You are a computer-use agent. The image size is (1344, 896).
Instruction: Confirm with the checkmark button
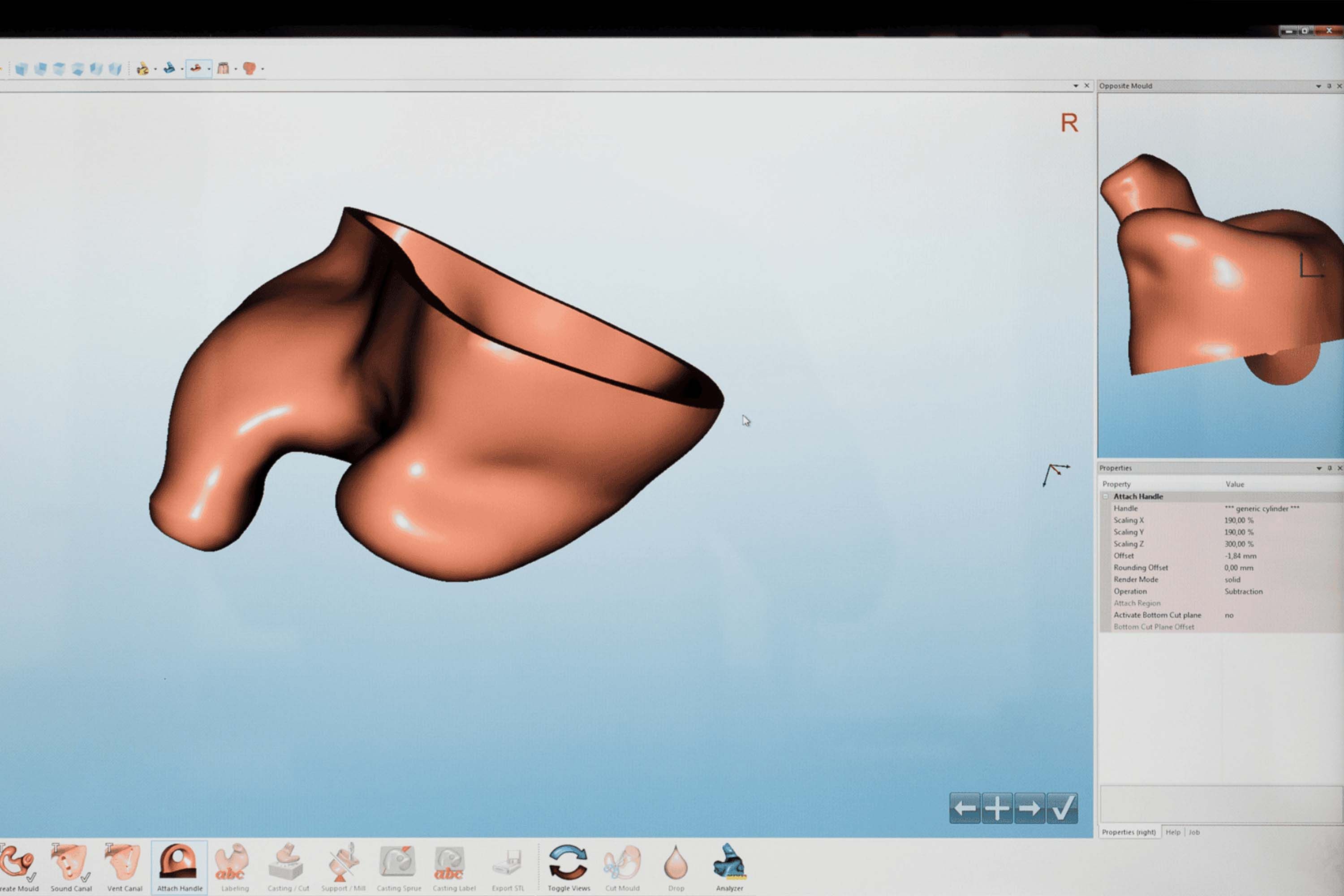click(1062, 807)
